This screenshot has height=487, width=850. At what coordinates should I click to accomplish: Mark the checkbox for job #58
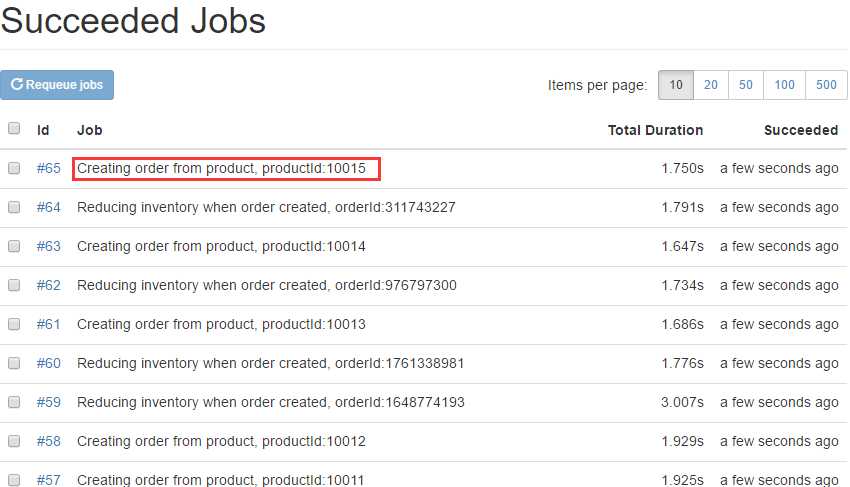point(14,442)
